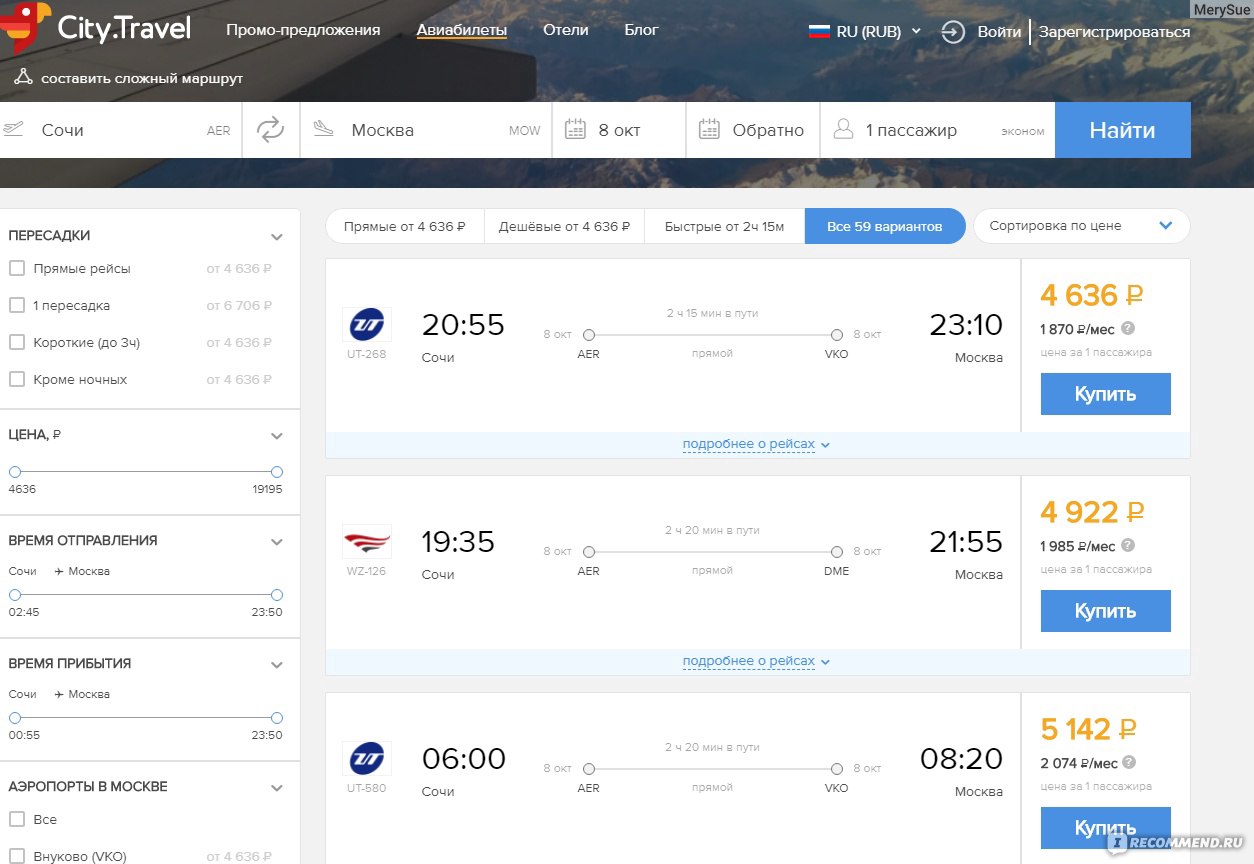Click the minimum price slider handle at 4636
The height and width of the screenshot is (864, 1254).
[x=15, y=472]
